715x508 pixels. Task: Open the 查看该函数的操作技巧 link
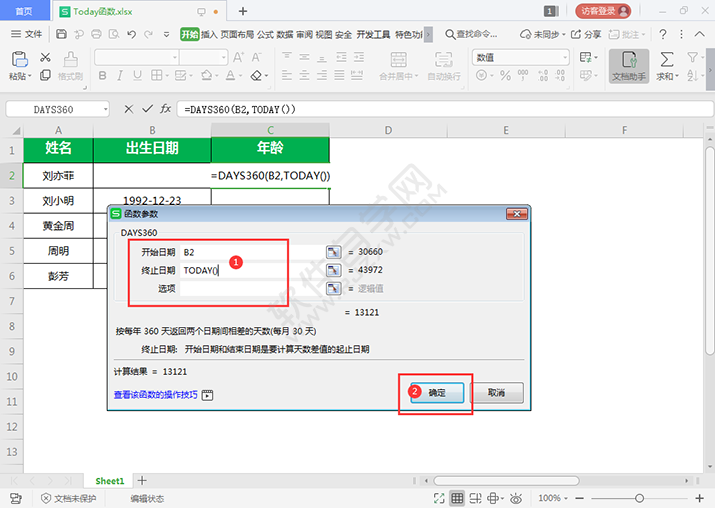coord(155,395)
